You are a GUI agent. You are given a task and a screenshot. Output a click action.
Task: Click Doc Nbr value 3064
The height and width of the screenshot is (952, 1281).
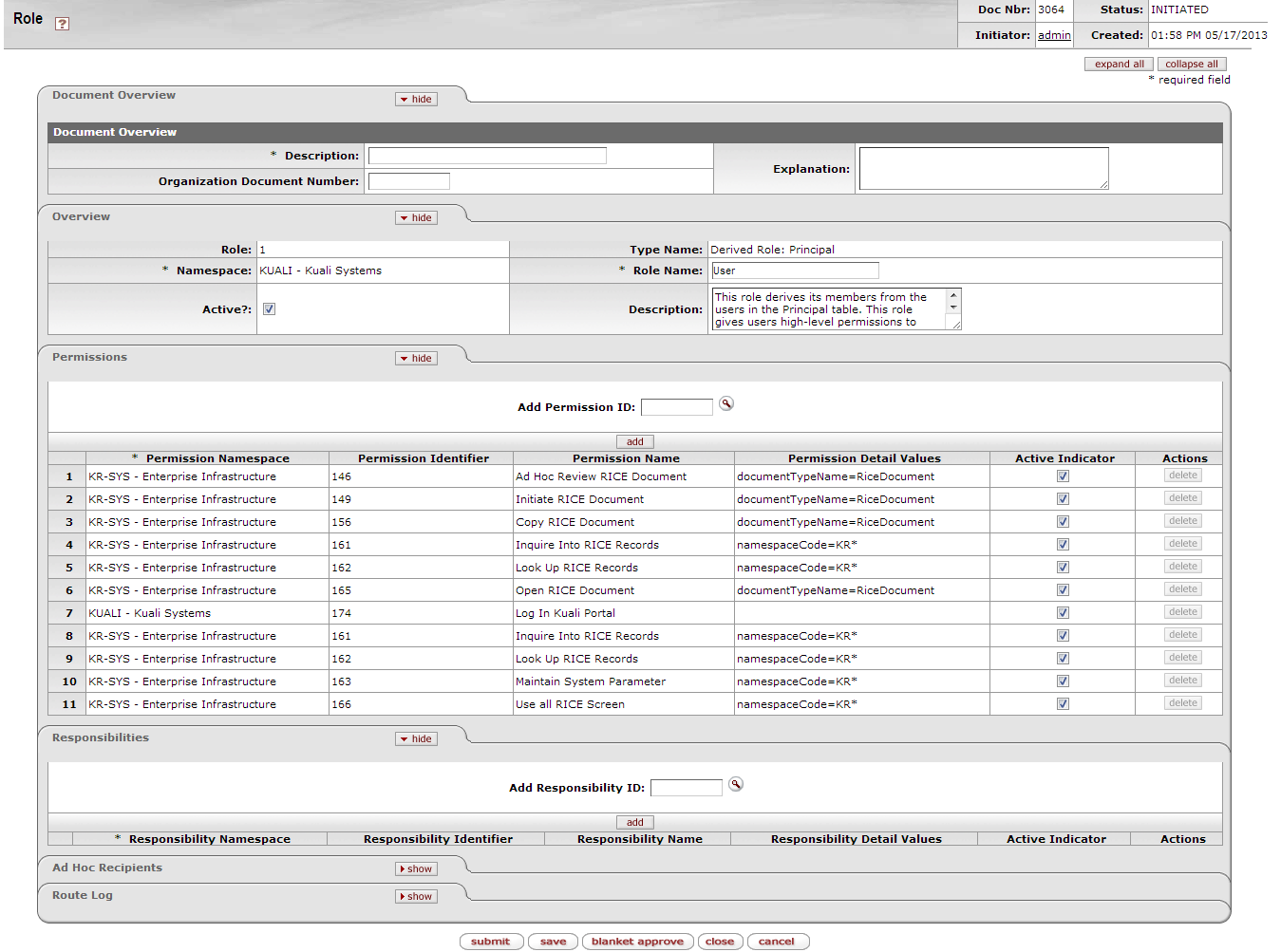(1051, 9)
